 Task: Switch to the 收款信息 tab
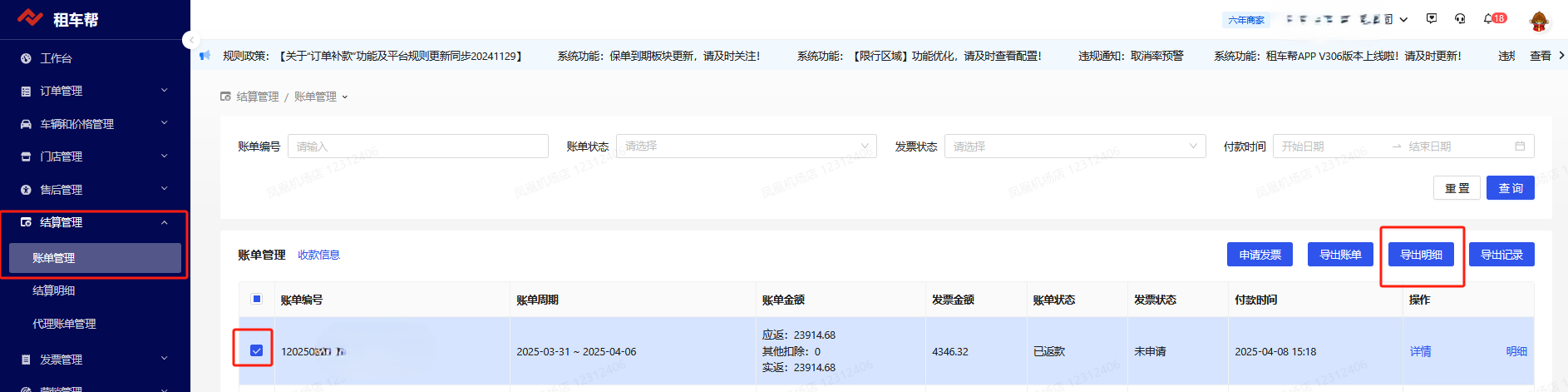[318, 255]
